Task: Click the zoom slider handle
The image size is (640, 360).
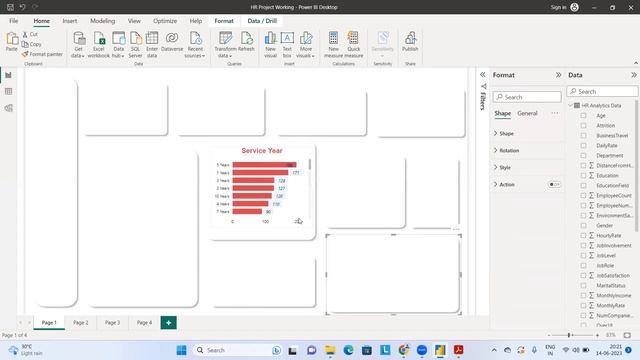Action: point(569,335)
